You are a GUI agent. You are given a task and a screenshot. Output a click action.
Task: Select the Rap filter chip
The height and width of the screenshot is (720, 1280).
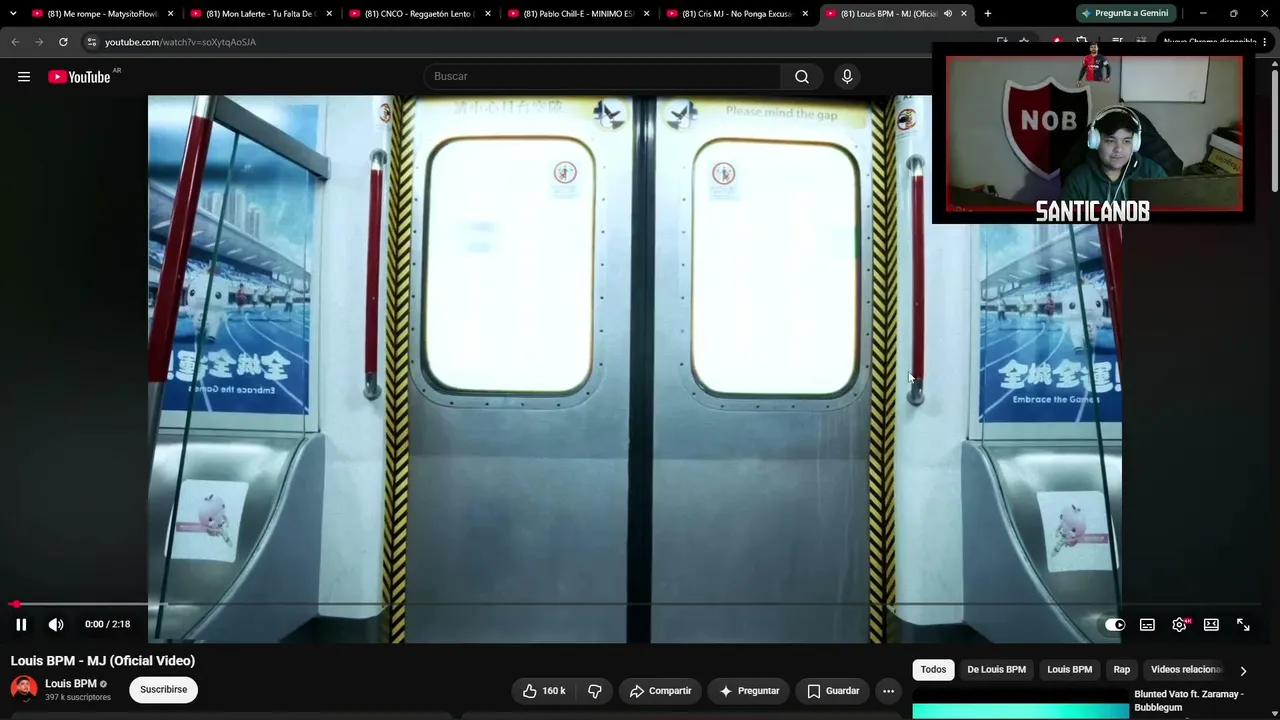[x=1122, y=670]
